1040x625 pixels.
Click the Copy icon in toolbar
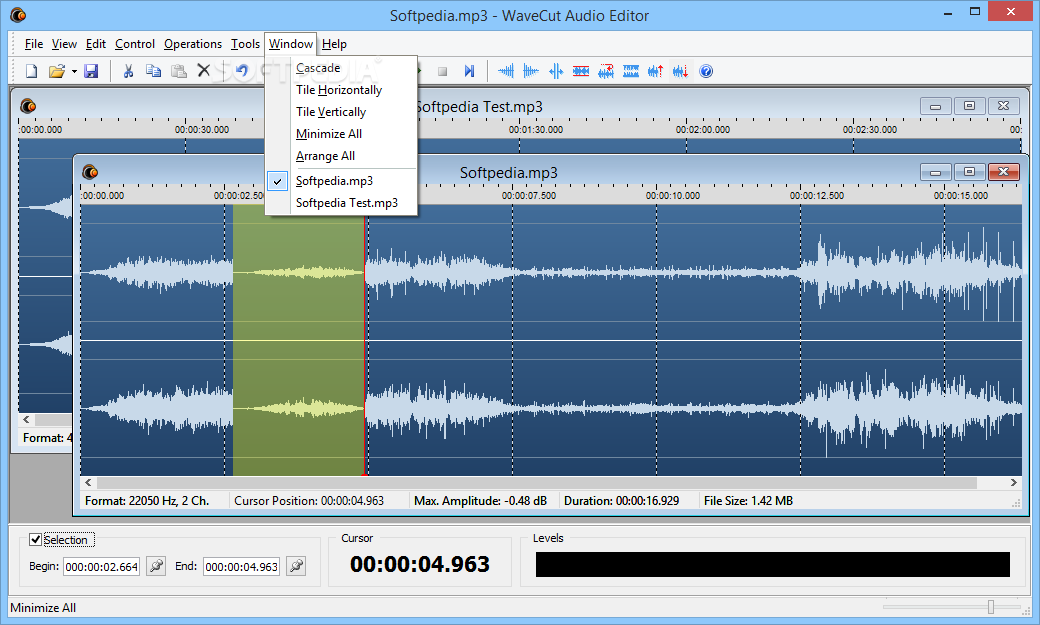(153, 71)
